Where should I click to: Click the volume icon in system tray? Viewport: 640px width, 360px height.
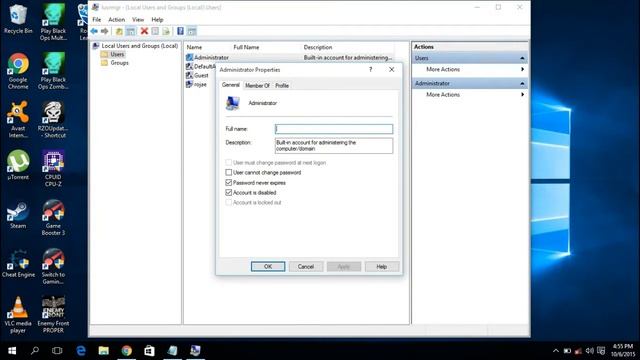click(x=589, y=351)
